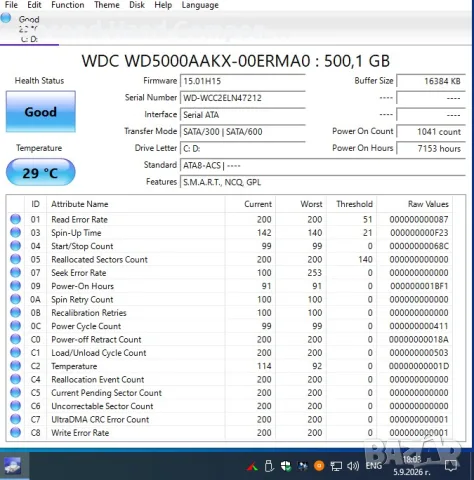Select the Good C: D: disk tab
The image size is (474, 480).
tap(29, 29)
